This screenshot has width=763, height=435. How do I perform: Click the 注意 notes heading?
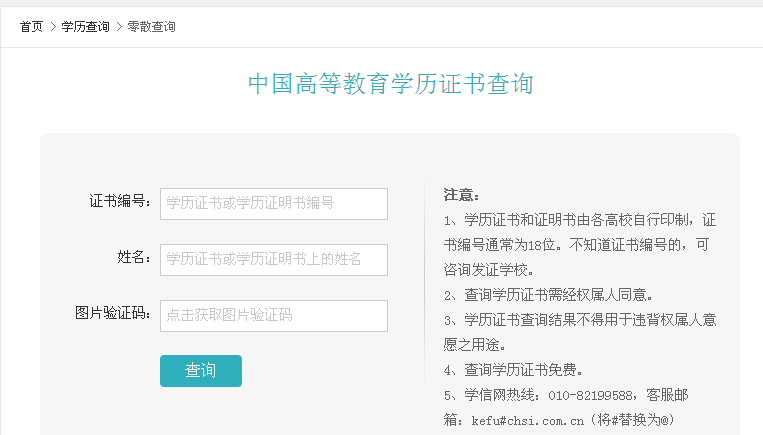pos(461,195)
